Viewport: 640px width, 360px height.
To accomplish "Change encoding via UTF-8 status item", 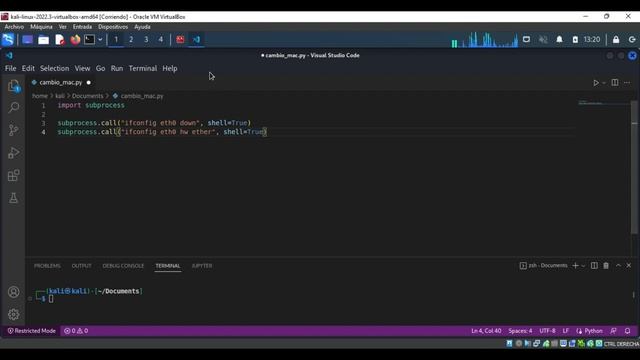I will click(x=547, y=331).
